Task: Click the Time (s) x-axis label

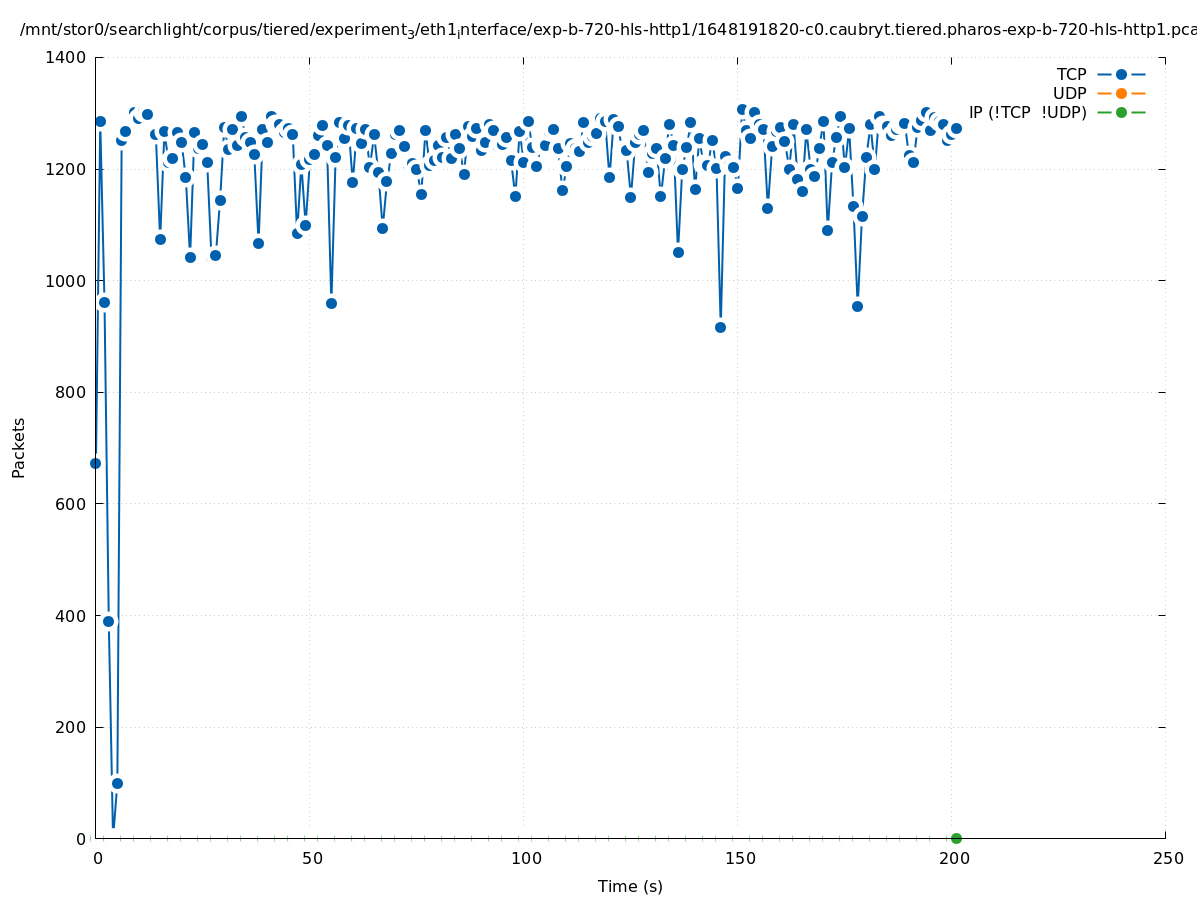Action: [630, 886]
